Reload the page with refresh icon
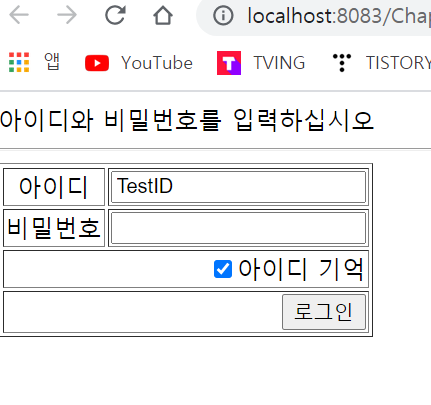Screen dimensions: 431x405 [x=115, y=15]
